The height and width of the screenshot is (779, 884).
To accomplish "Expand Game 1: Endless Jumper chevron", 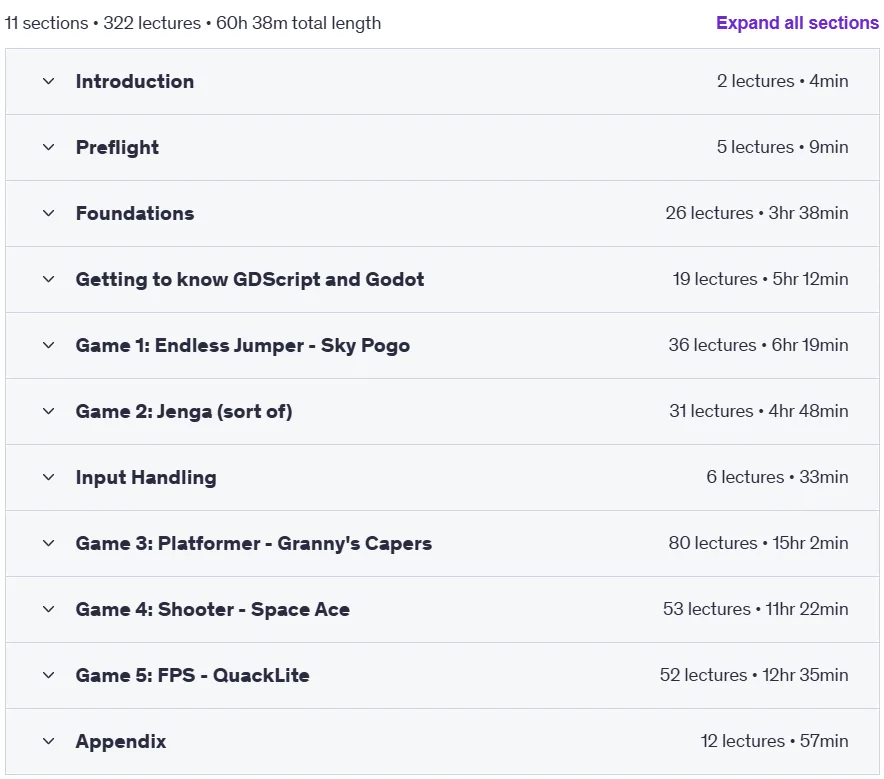I will point(48,345).
